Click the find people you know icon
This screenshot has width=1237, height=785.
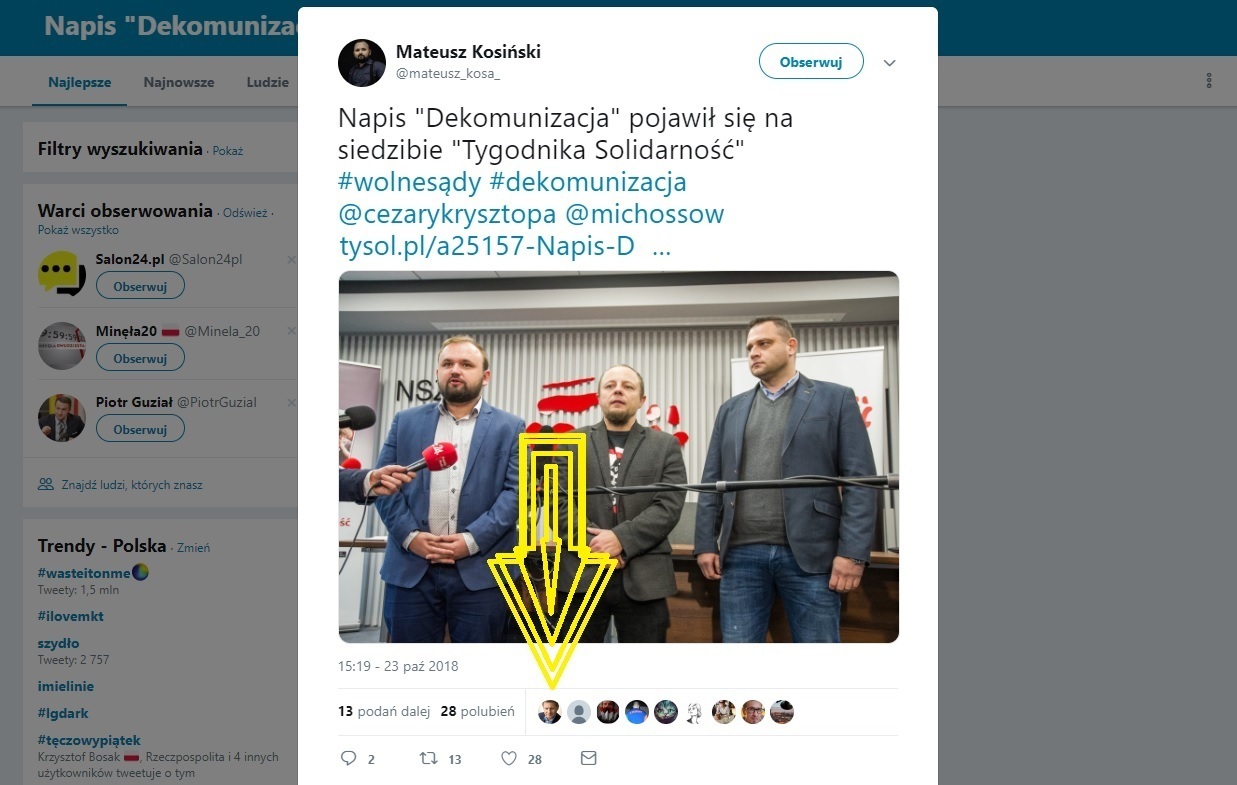click(45, 484)
